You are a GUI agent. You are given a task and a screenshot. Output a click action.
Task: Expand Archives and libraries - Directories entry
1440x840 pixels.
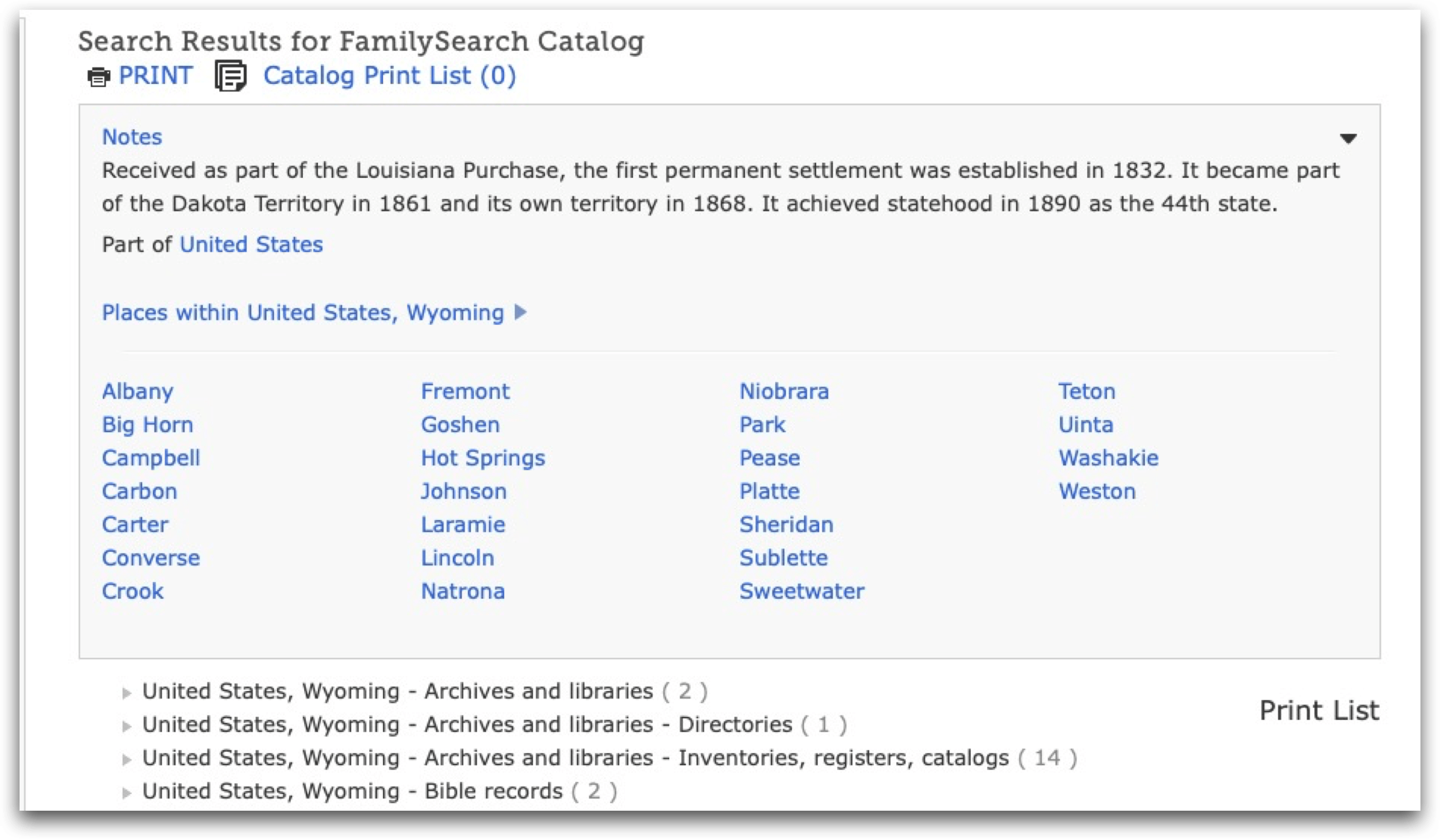tap(127, 726)
